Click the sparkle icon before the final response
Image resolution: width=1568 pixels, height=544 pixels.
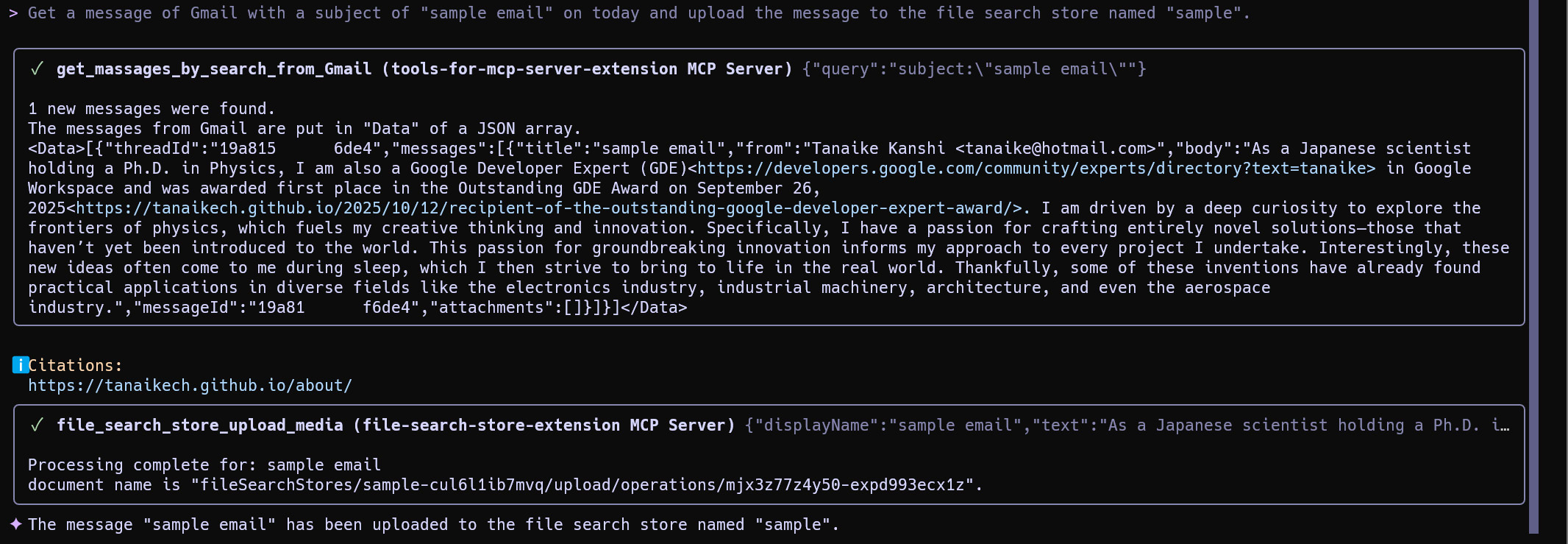[x=16, y=524]
